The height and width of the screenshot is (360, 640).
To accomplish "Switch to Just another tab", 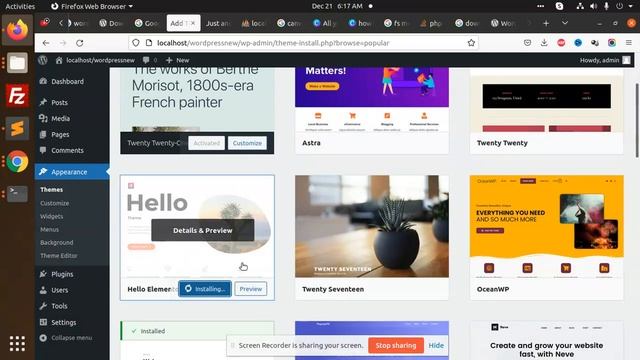I will (217, 23).
